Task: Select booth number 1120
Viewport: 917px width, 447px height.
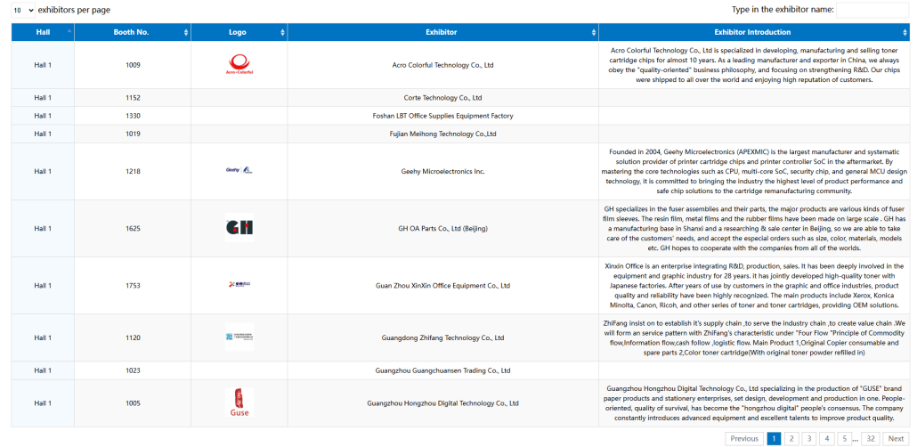Action: [x=133, y=338]
